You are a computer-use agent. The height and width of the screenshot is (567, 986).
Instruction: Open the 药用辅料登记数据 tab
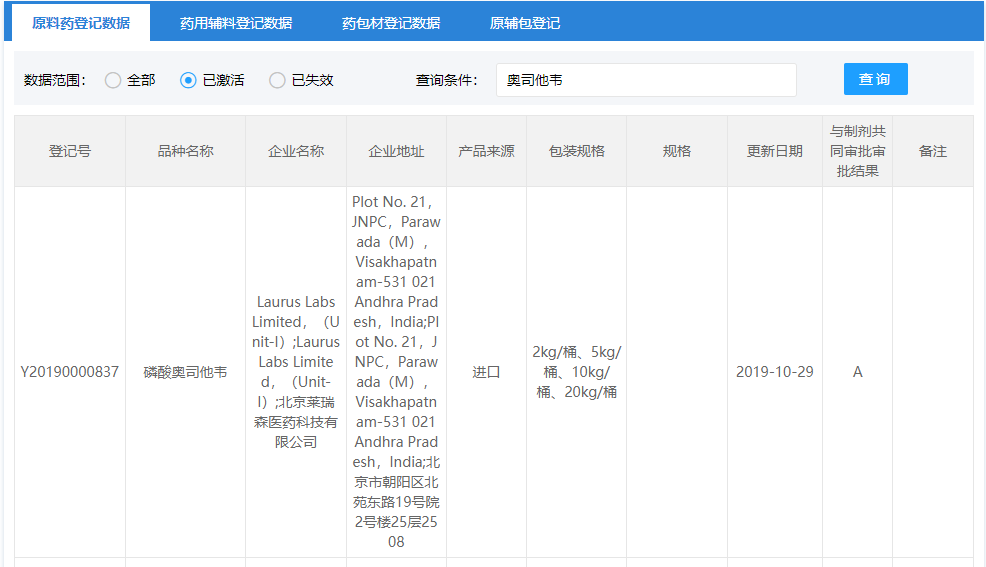tap(236, 23)
